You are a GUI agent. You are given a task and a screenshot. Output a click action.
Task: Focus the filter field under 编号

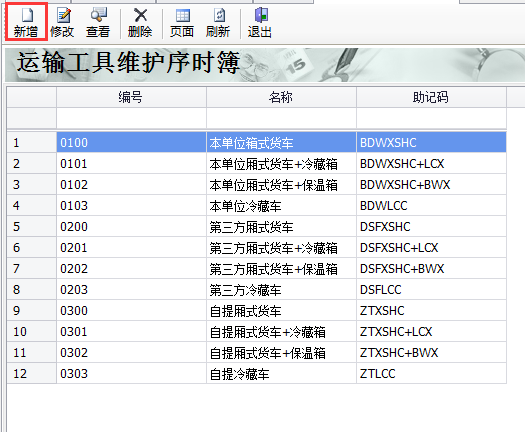[131, 118]
